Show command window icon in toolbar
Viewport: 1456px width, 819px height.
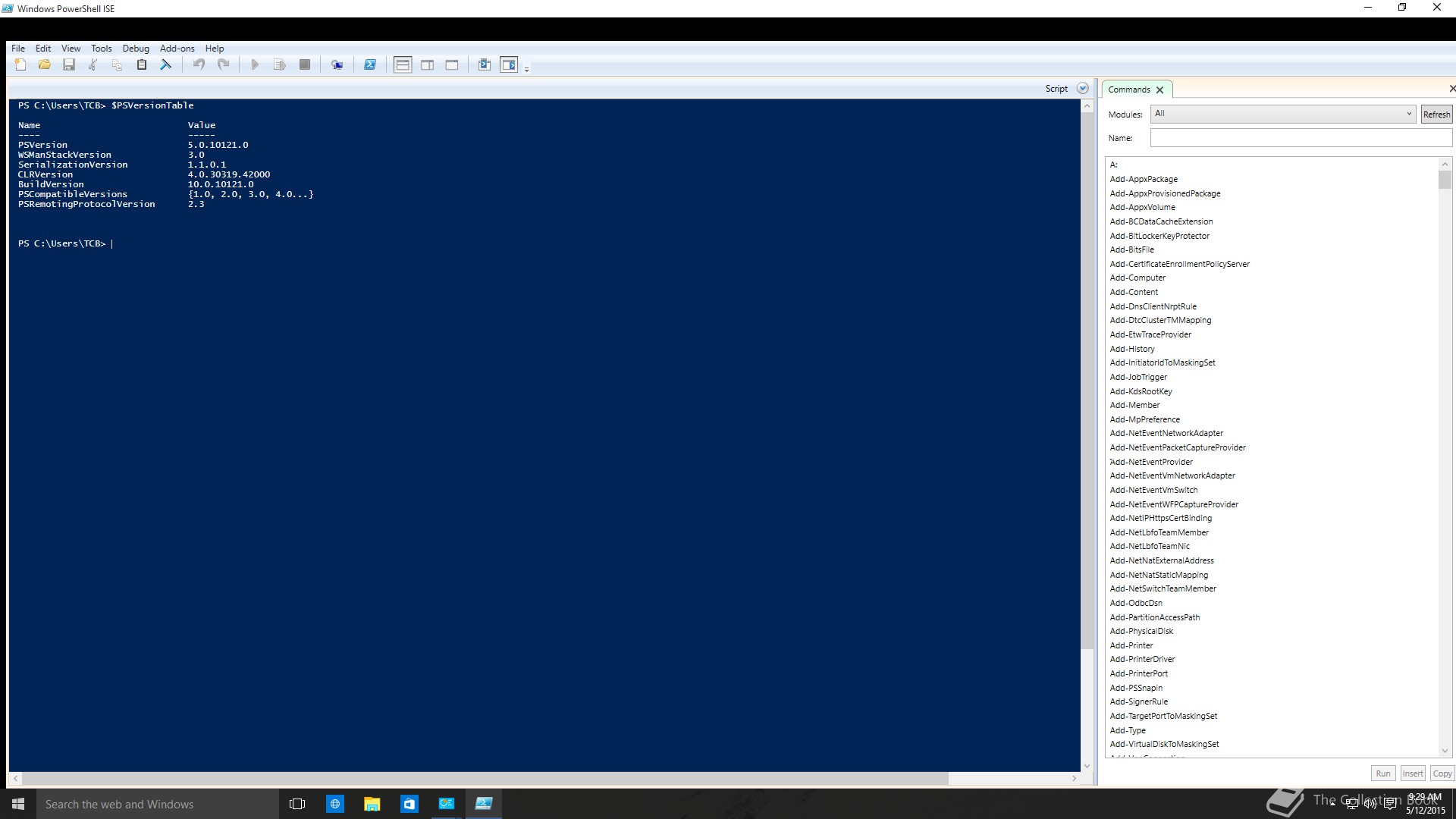tap(485, 65)
